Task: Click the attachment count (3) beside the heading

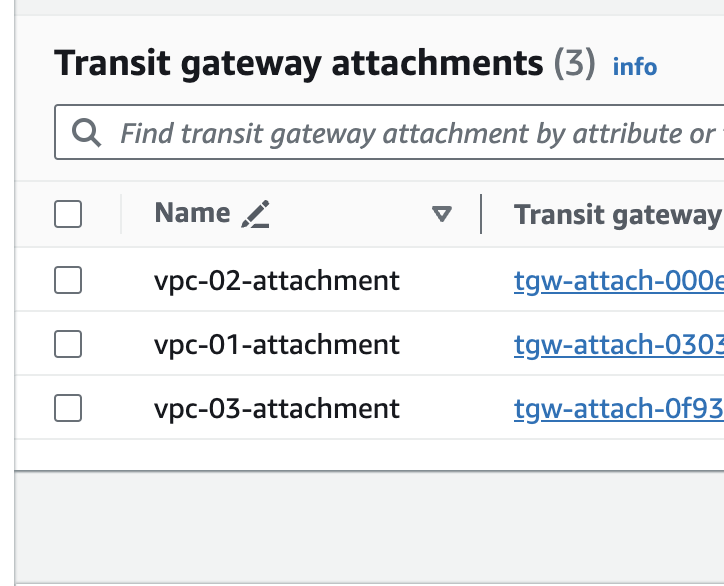Action: 575,64
